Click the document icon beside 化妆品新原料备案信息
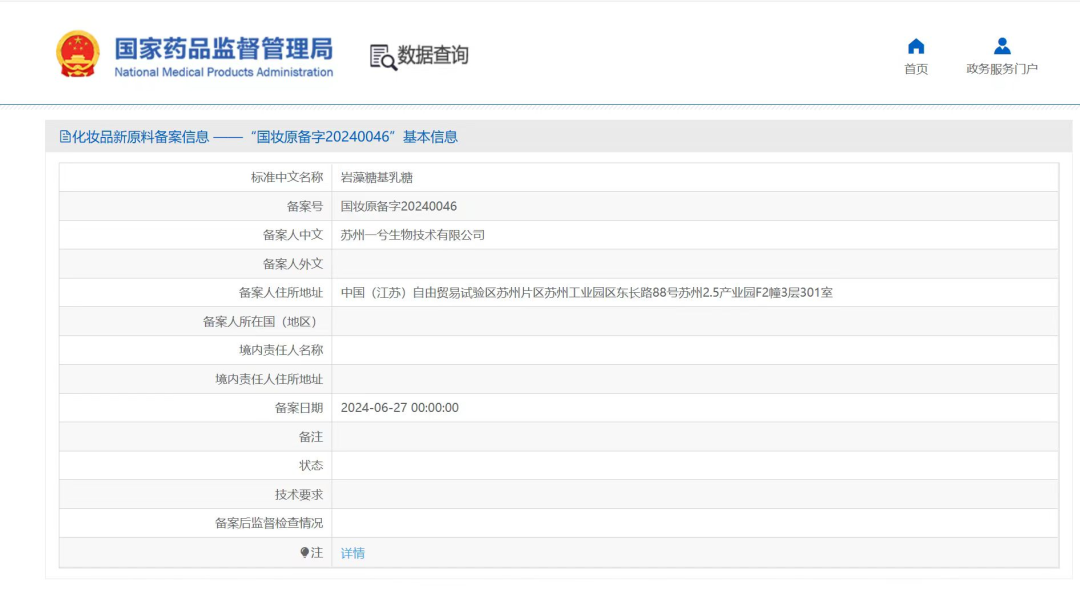The width and height of the screenshot is (1080, 590). coord(65,137)
